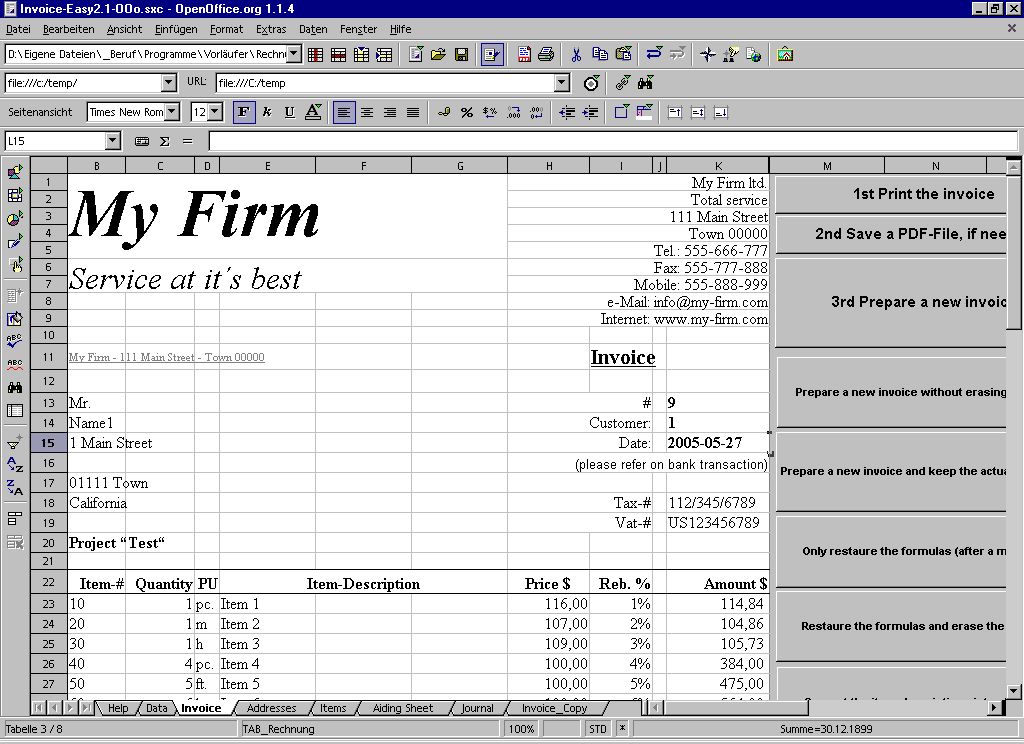This screenshot has width=1024, height=744.
Task: Expand the file:///c:/temp/ dropdown
Action: (168, 83)
